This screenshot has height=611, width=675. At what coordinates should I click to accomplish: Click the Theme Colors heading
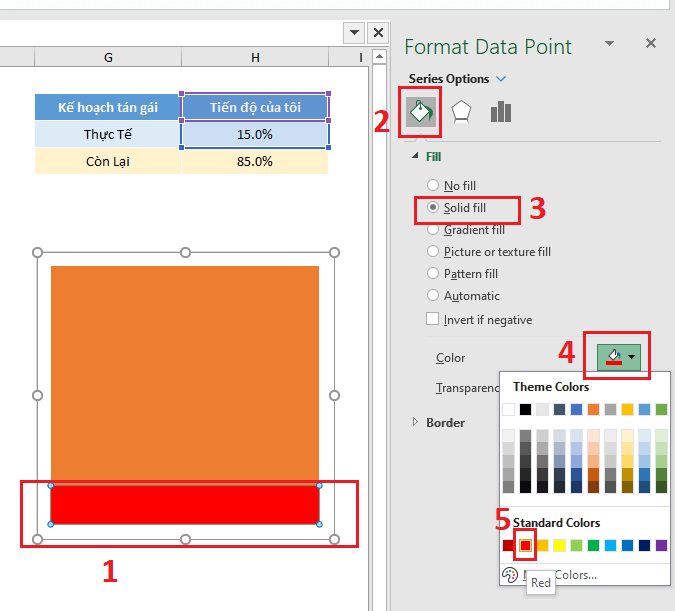pyautogui.click(x=551, y=387)
